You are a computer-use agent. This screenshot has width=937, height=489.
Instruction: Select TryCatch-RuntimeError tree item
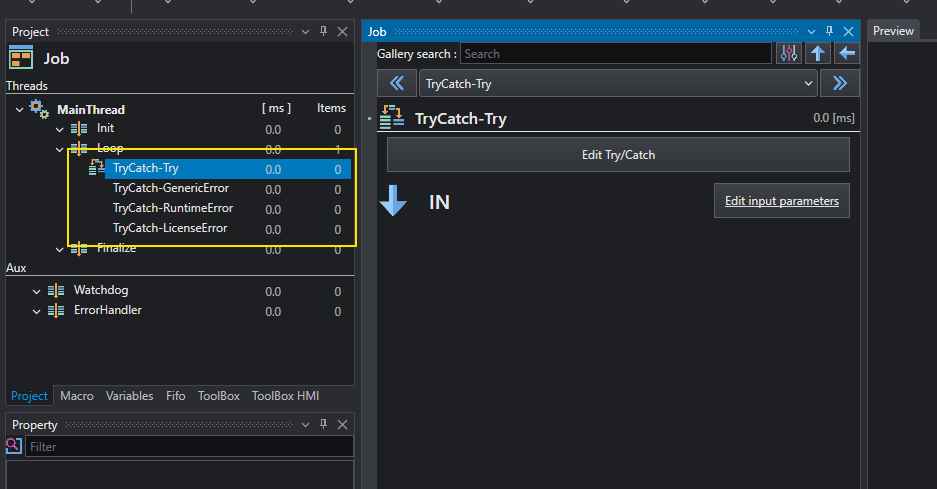173,208
